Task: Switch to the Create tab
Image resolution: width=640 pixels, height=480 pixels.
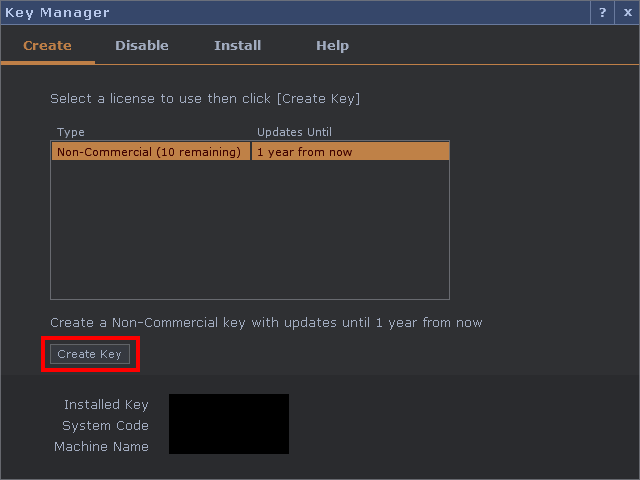Action: point(47,46)
